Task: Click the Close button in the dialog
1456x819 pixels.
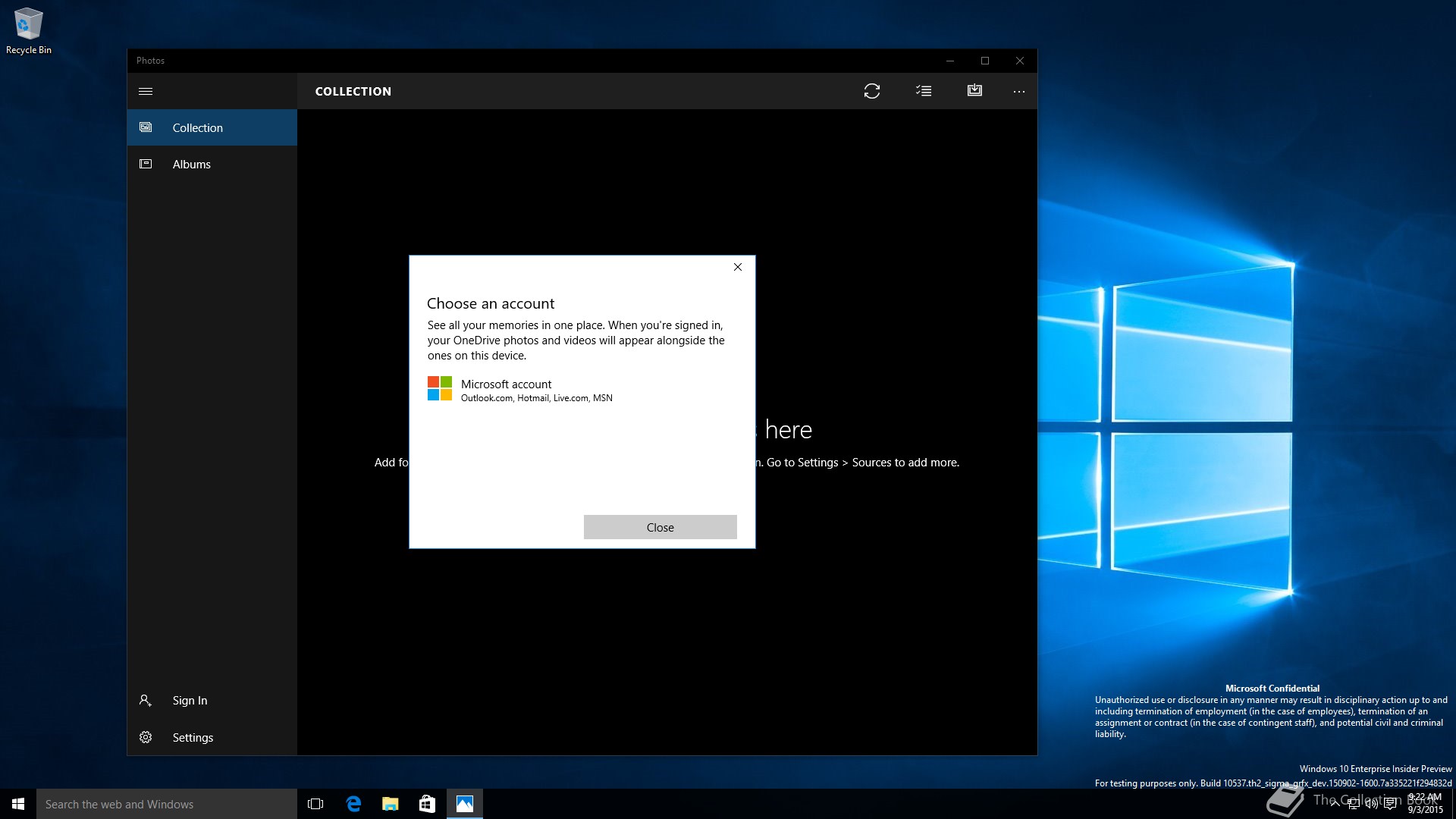Action: 660,527
